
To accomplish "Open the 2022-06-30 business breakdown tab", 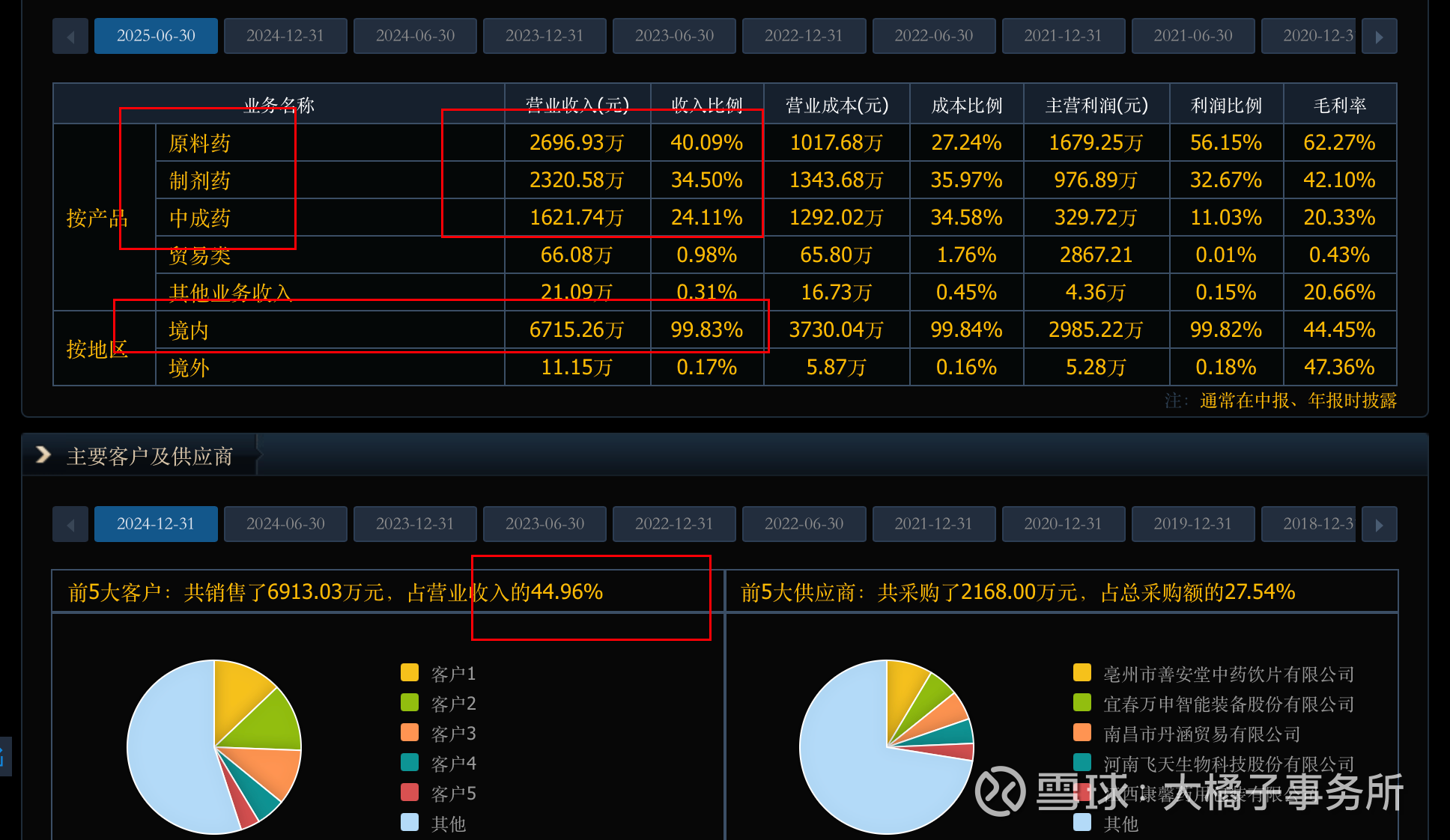I will tap(933, 36).
